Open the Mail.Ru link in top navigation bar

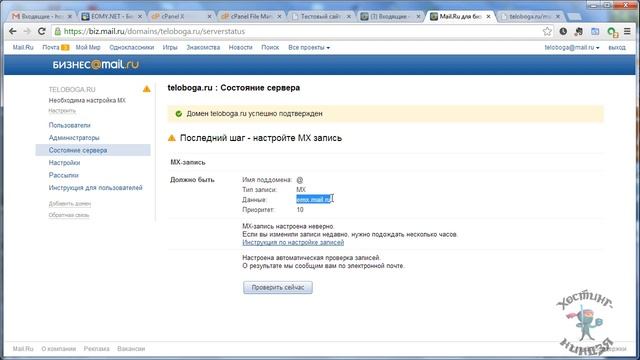click(x=23, y=47)
